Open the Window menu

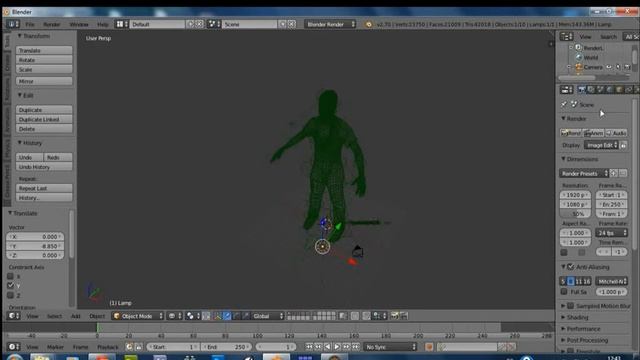pos(79,24)
